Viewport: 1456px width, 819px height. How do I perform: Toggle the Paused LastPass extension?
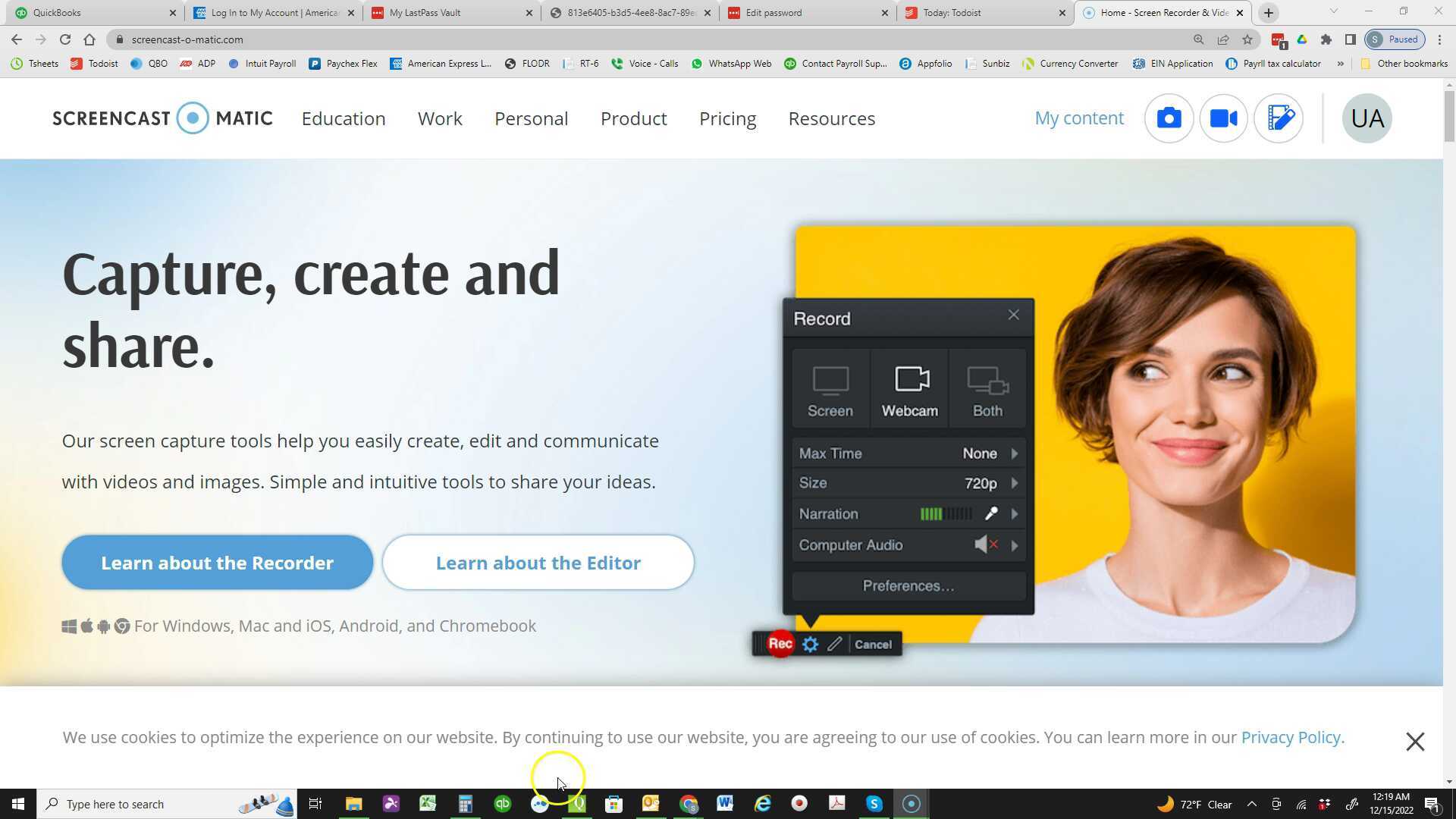(x=1394, y=39)
